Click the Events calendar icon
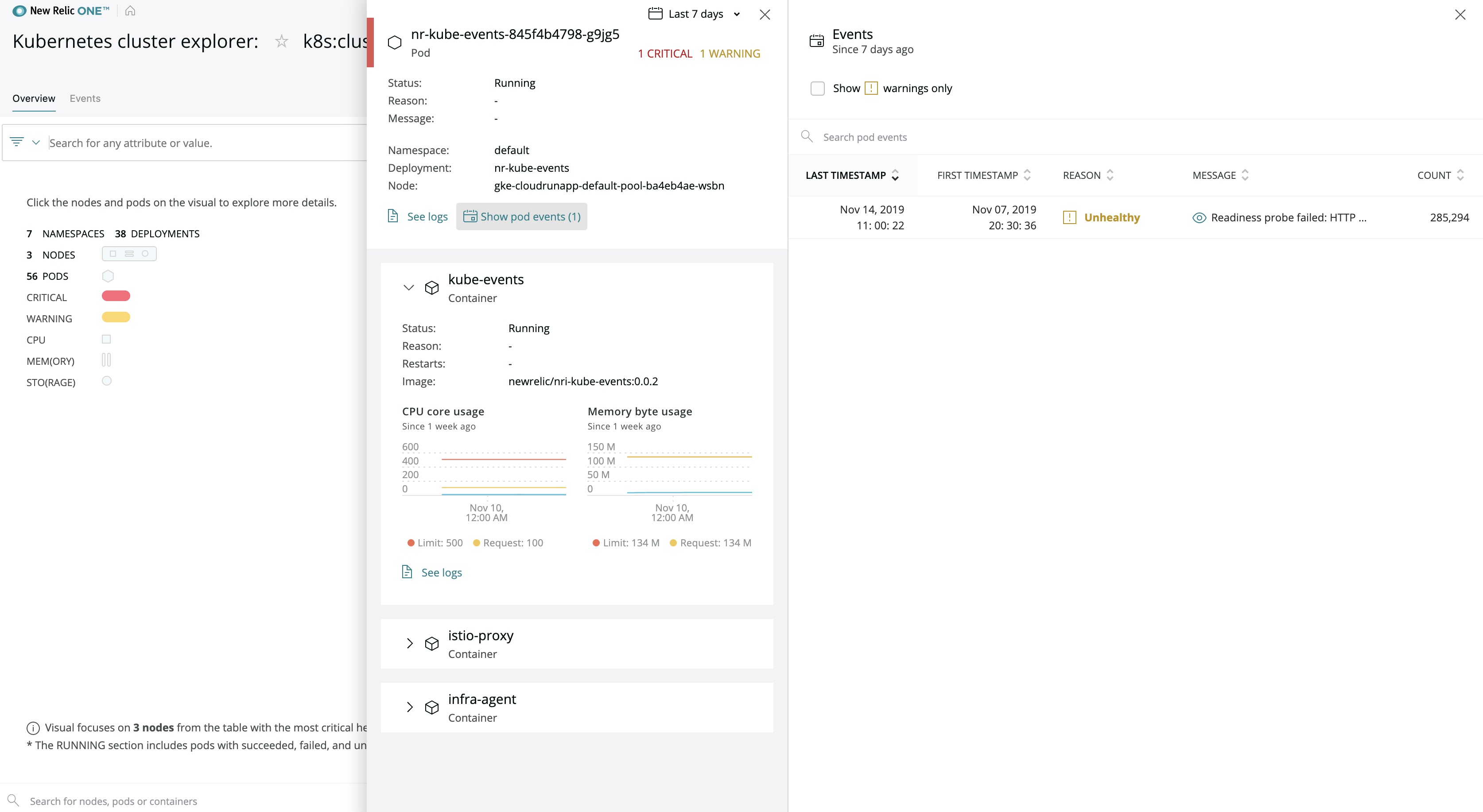 816,41
